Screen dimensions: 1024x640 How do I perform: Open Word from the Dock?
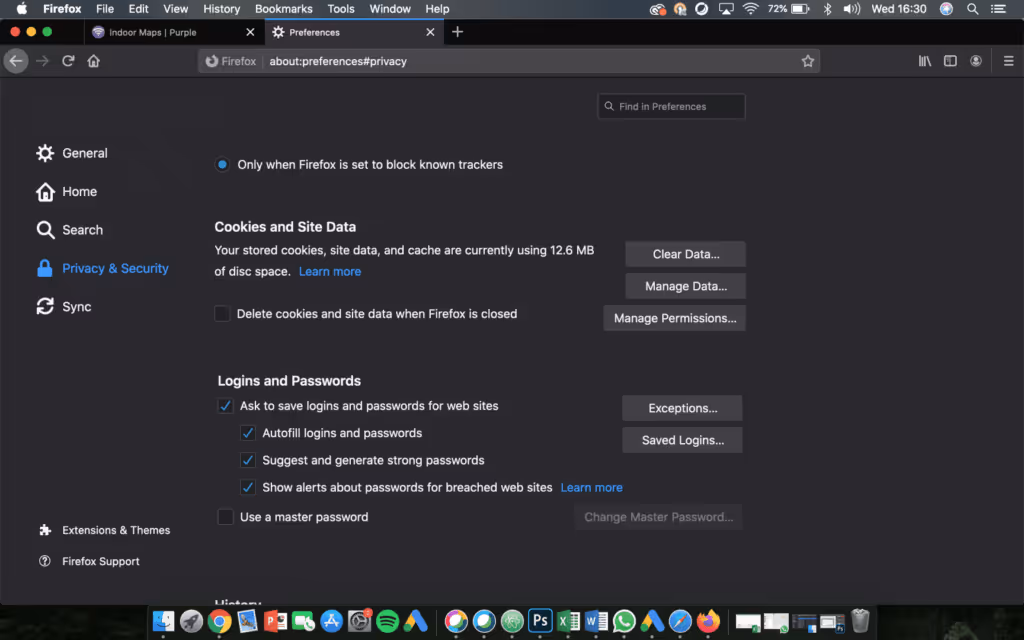[x=596, y=621]
